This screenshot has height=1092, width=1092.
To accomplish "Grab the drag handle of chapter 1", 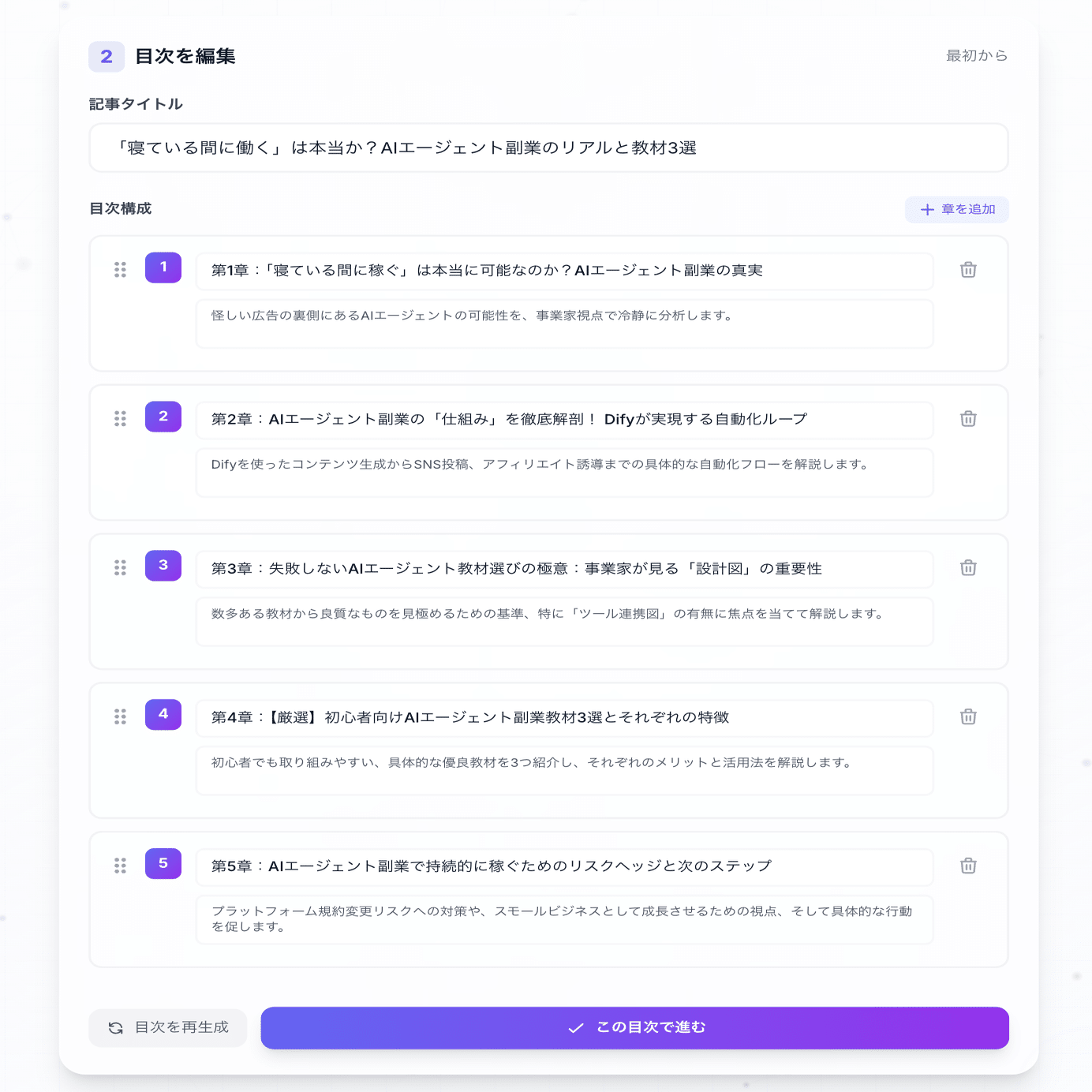I will [x=120, y=270].
